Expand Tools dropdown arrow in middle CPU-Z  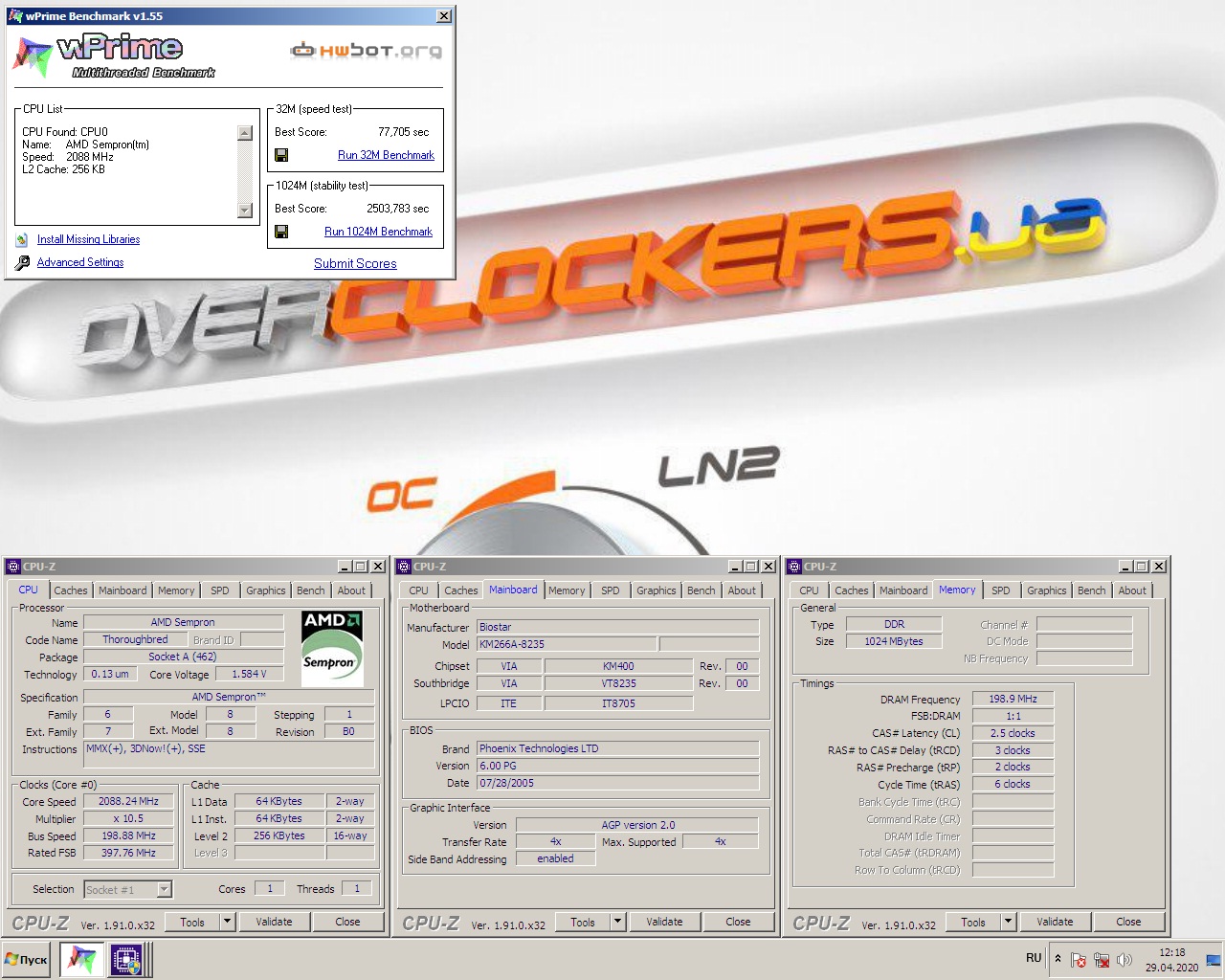click(x=618, y=922)
